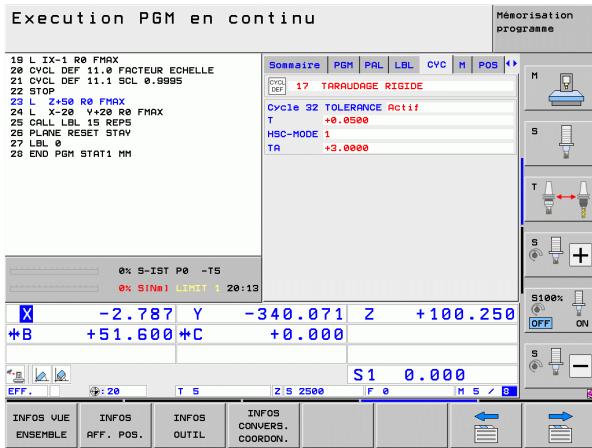This screenshot has height=448, width=592.
Task: Click the Mémorisation programme mode field
Action: 542,28
